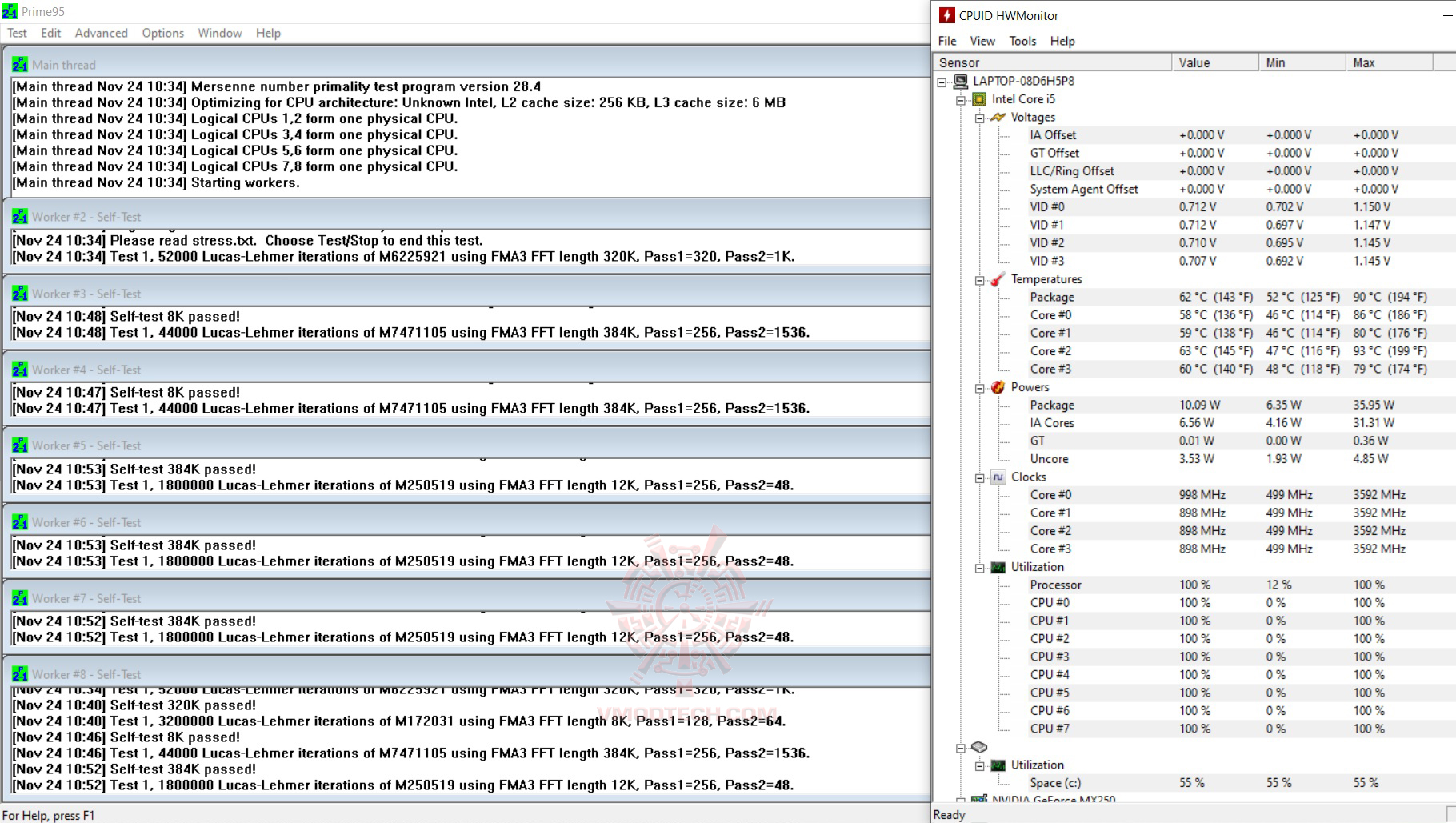Screen dimensions: 1456x823
Task: Select the Space (c:) utilization row
Action: coord(1240,783)
